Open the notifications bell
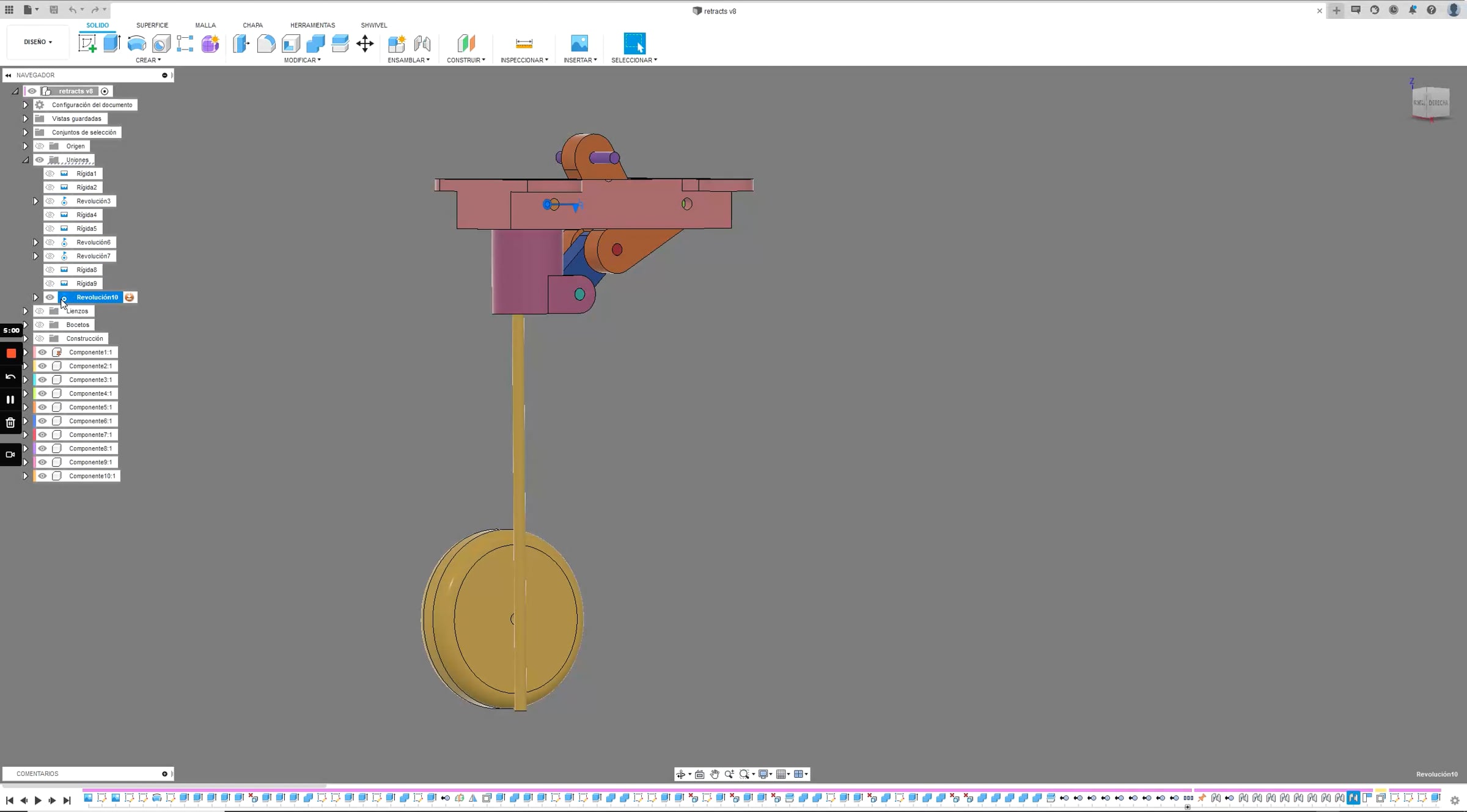This screenshot has width=1467, height=812. 1413,10
